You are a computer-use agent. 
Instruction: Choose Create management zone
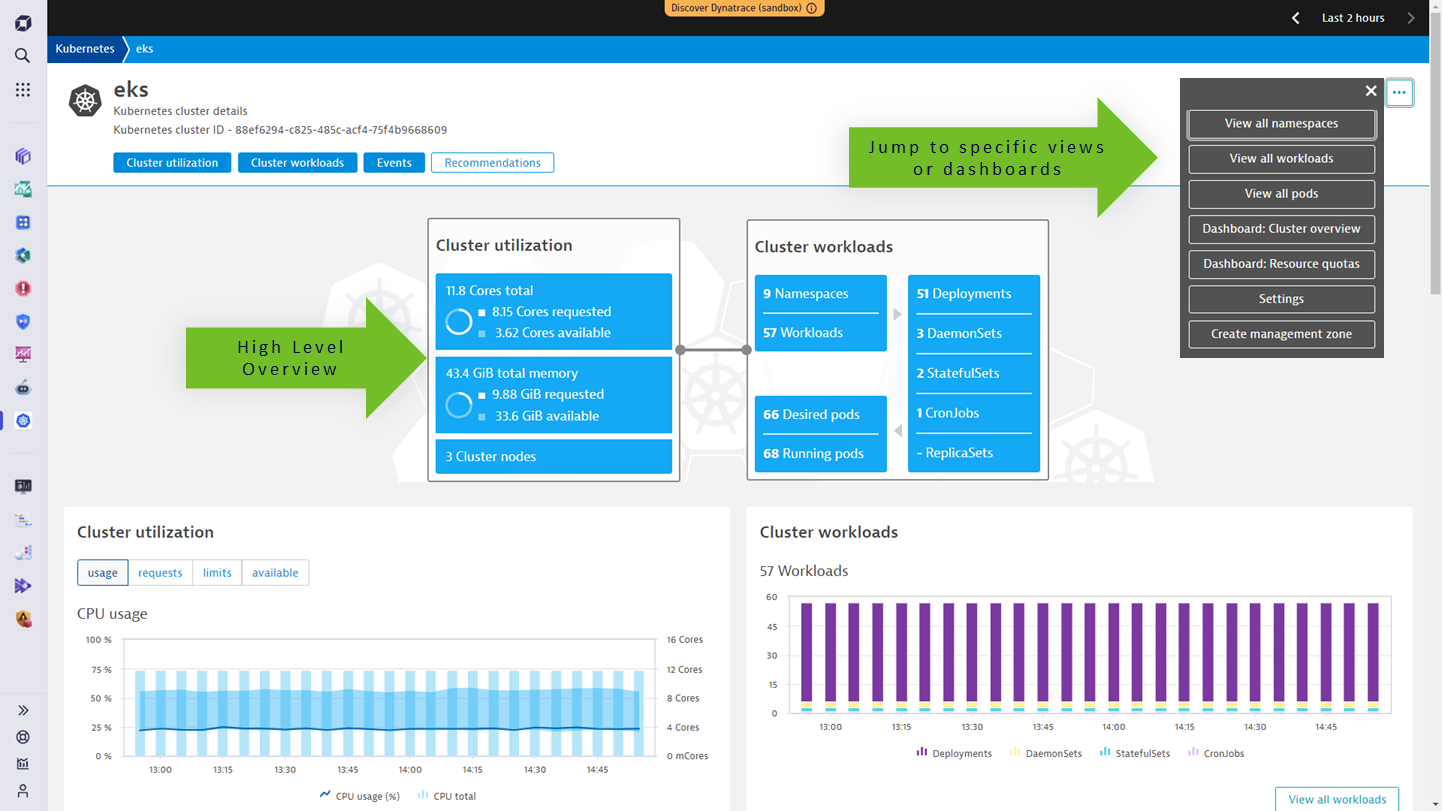(1281, 334)
